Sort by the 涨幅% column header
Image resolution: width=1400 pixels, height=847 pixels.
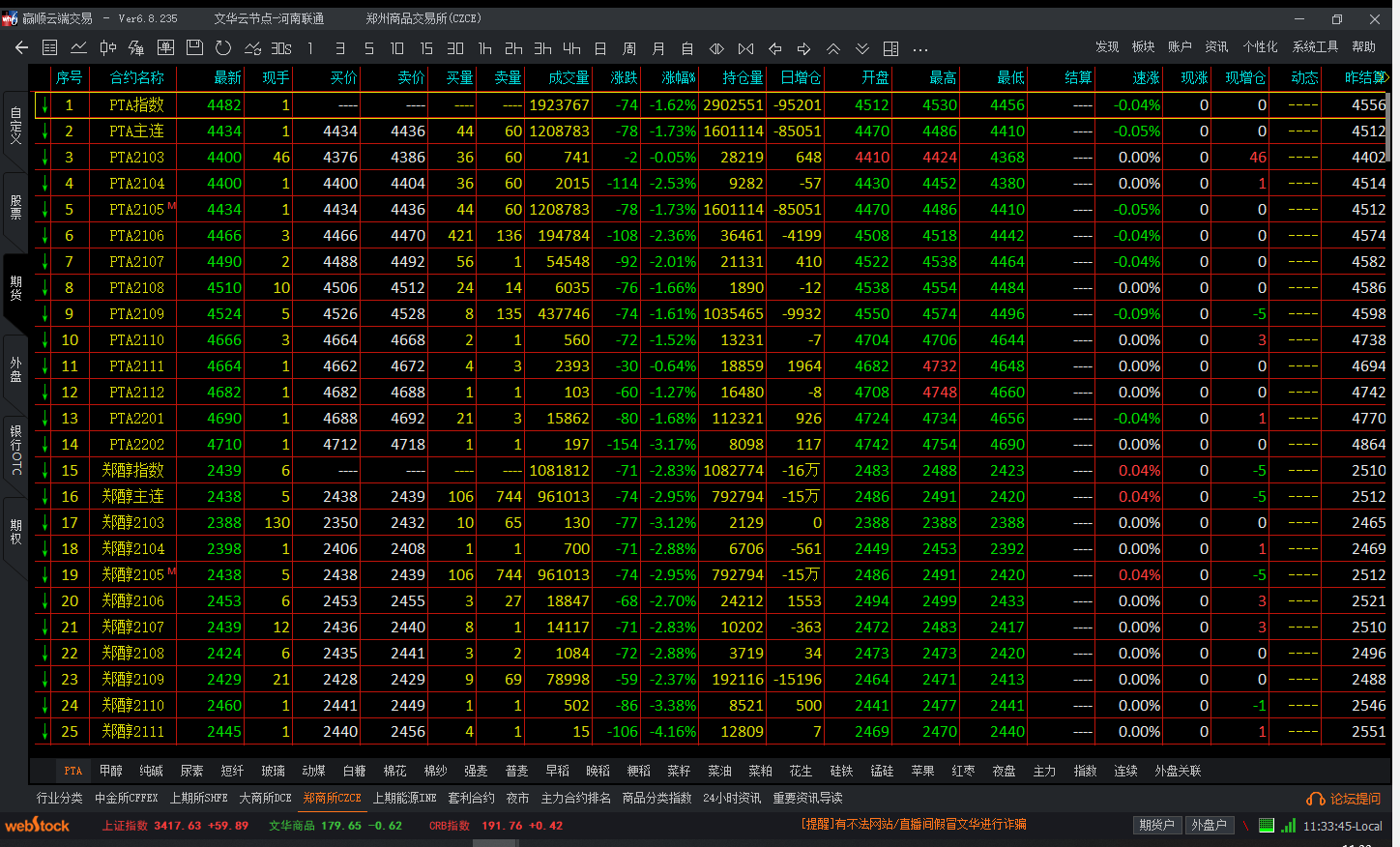(x=678, y=77)
